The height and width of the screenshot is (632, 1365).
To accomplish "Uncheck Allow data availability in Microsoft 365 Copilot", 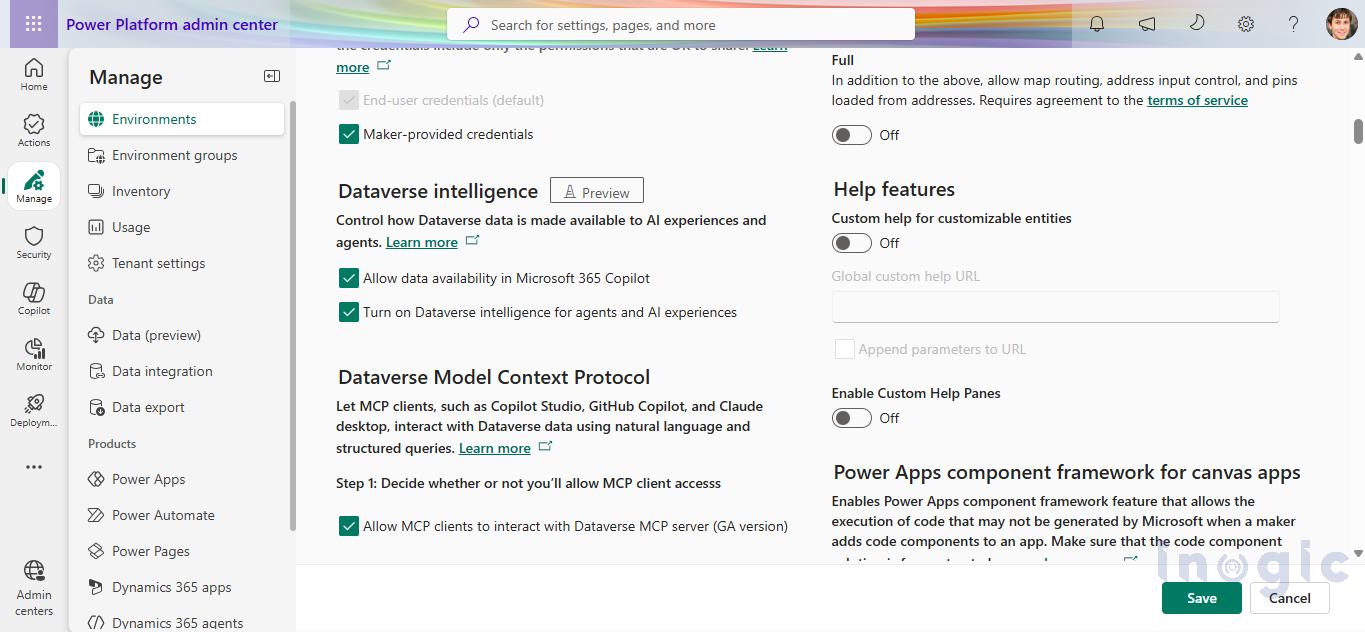I will [x=349, y=278].
